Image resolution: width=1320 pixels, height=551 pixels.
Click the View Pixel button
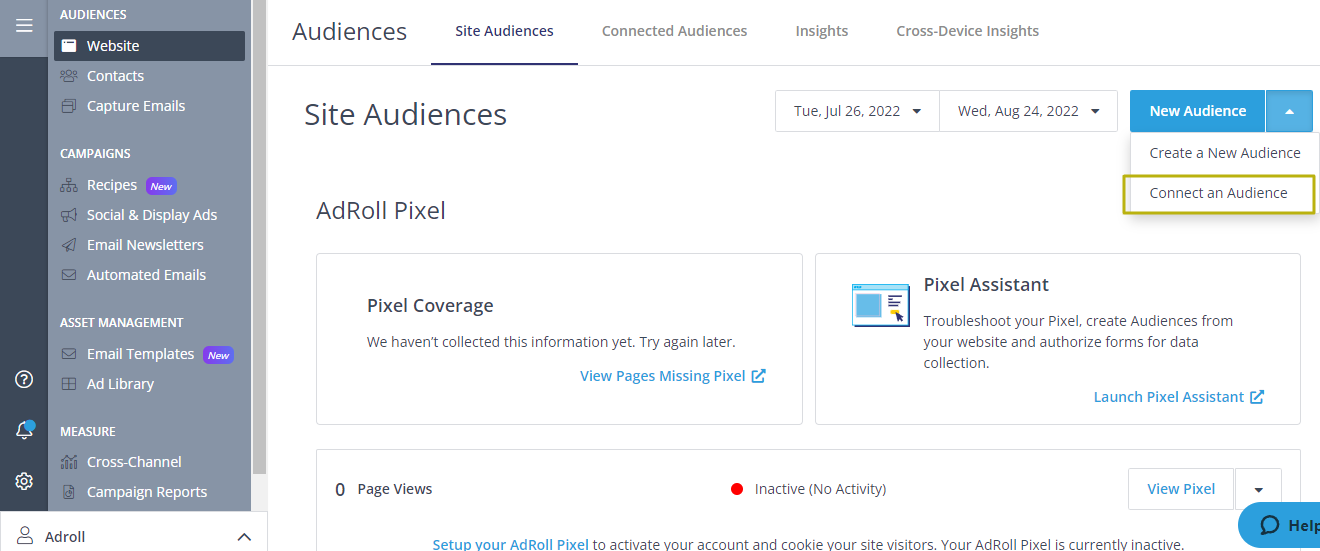[1181, 489]
